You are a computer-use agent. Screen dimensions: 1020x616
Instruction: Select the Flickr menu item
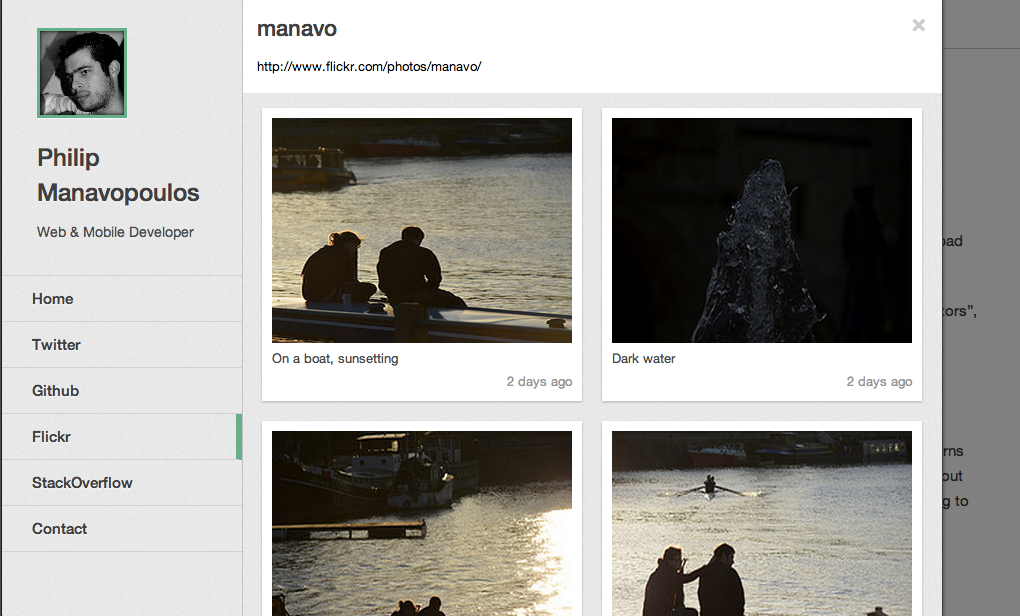pyautogui.click(x=122, y=436)
